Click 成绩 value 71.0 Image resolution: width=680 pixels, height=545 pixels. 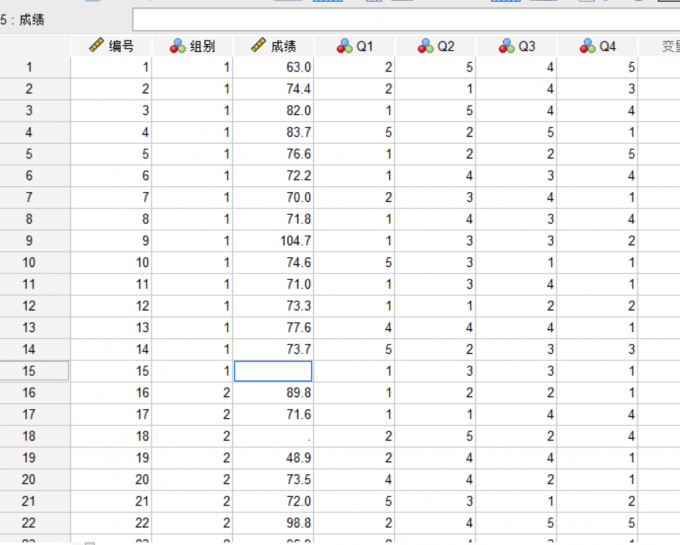[273, 284]
